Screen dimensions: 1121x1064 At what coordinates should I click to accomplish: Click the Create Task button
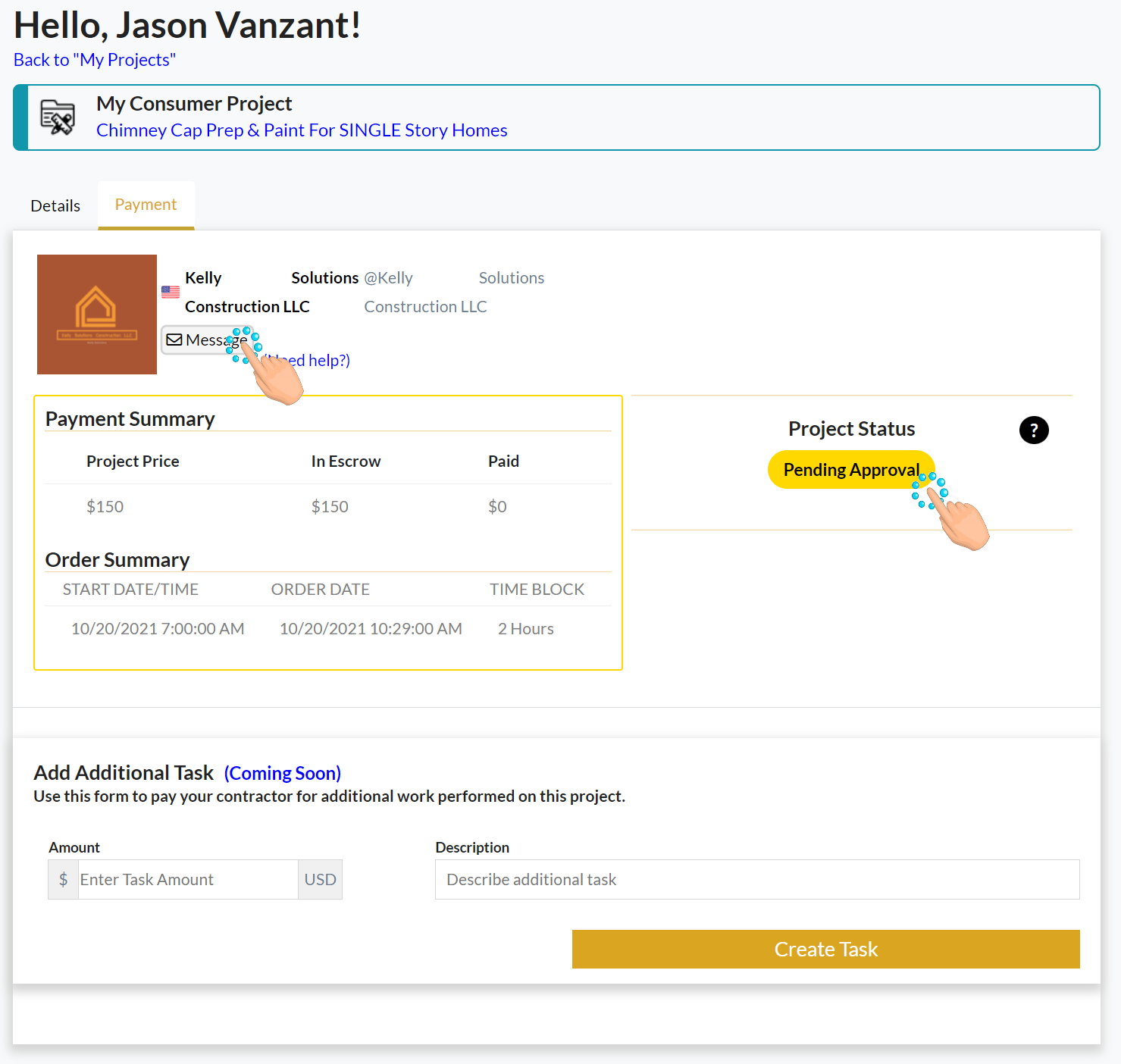826,949
